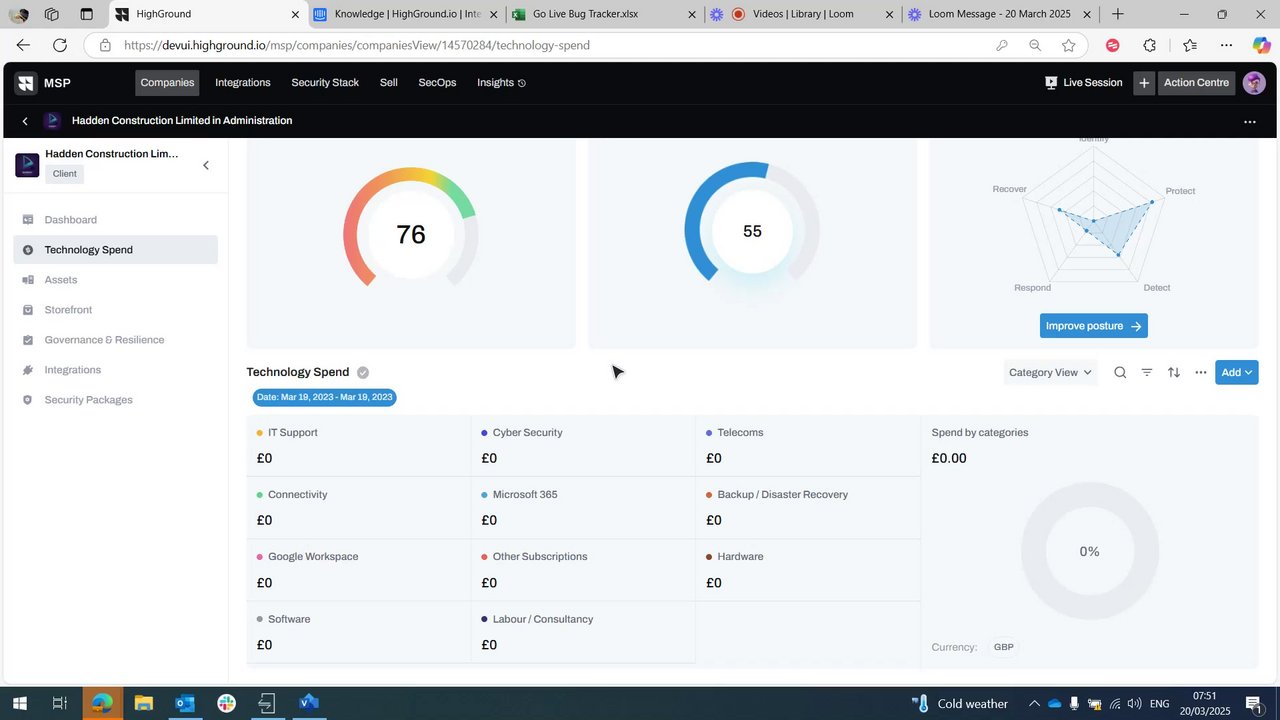Open the Companies nav tab

167,83
